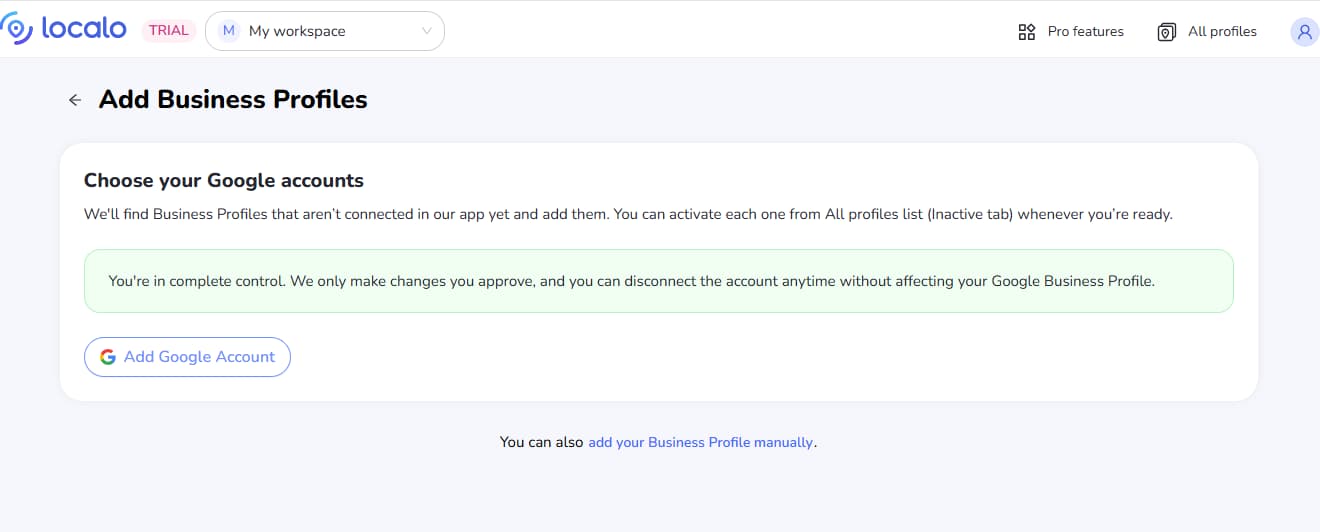Expand the My workspace dropdown chevron
The height and width of the screenshot is (532, 1320).
(x=427, y=31)
